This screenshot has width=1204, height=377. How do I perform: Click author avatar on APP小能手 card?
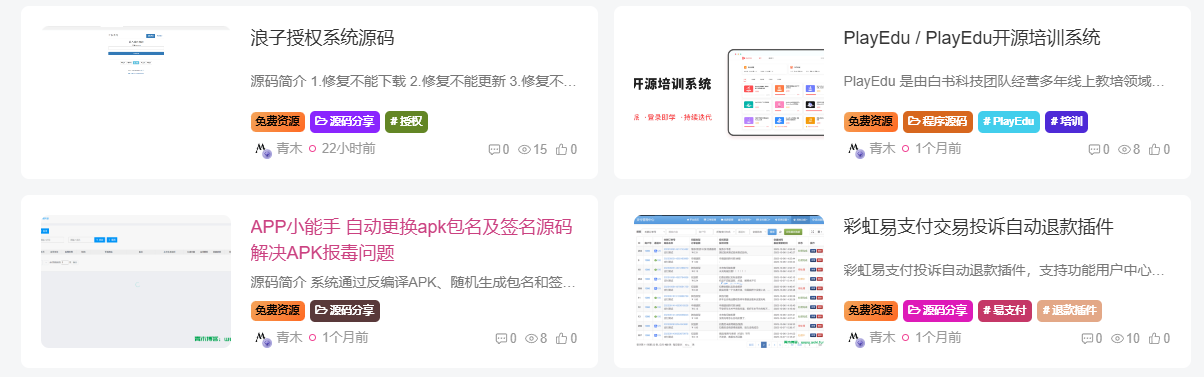(262, 338)
